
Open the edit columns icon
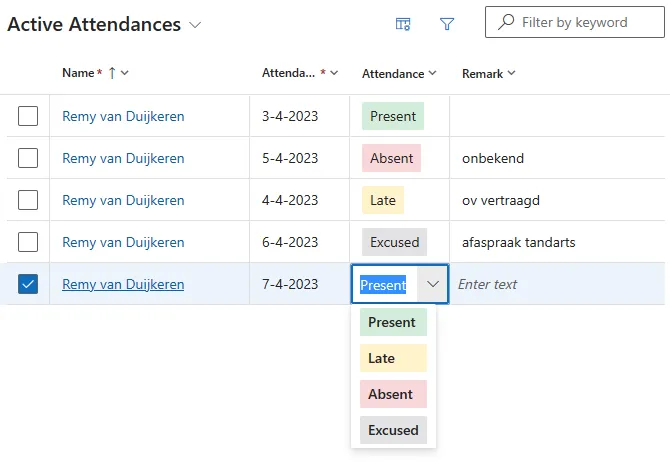tap(403, 24)
